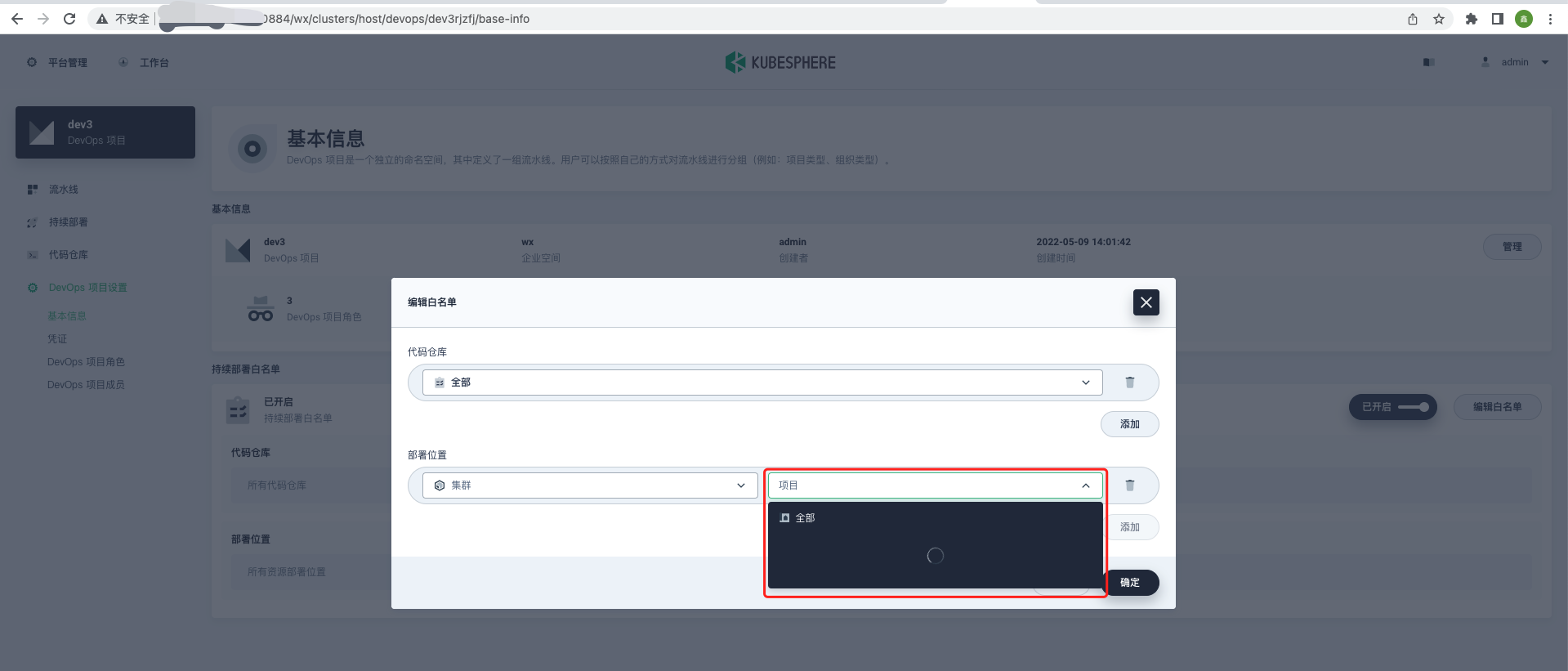Collapse DevOps 项目设置 sidebar section
Screen dimensions: 1568x671
pyautogui.click(x=87, y=288)
